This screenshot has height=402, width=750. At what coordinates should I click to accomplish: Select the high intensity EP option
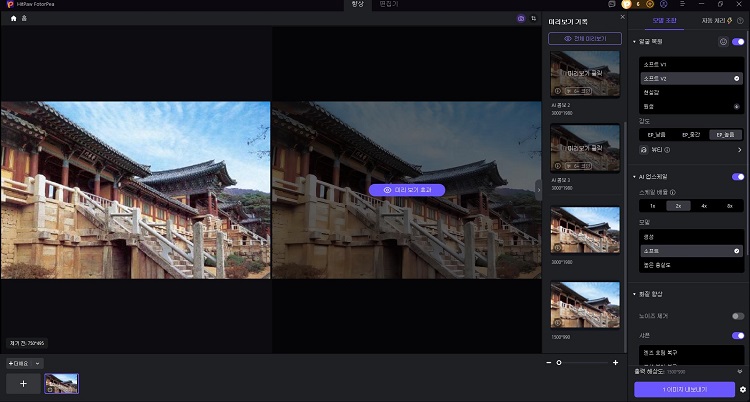tap(725, 135)
